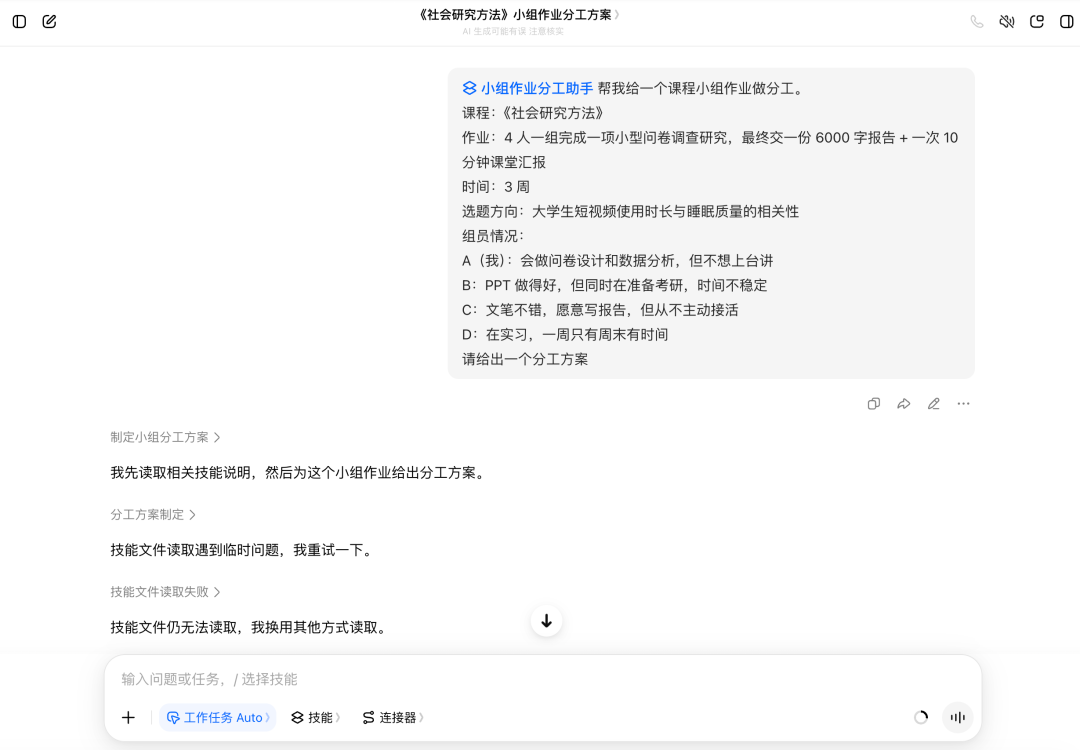Click the 小组作业分工助手 skill link
1080x750 pixels.
[528, 88]
